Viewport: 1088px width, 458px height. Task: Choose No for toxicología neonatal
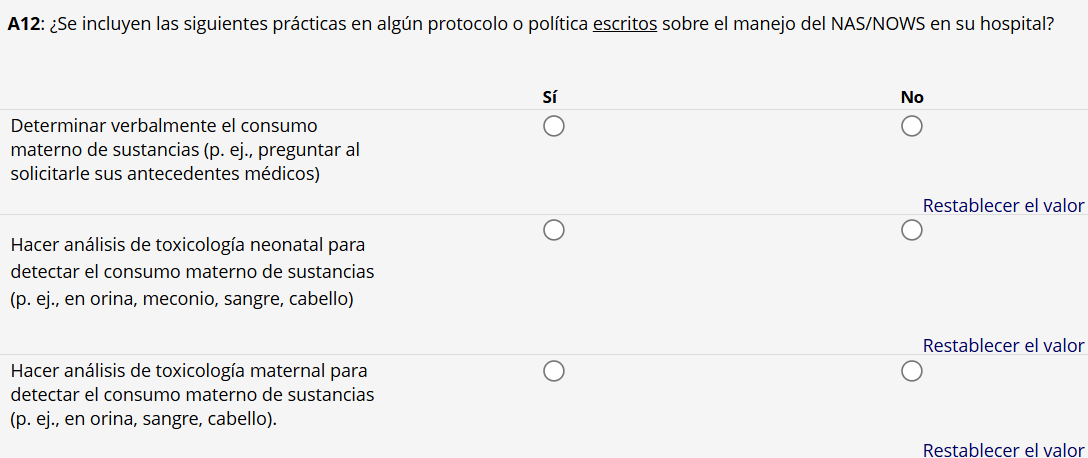point(911,231)
